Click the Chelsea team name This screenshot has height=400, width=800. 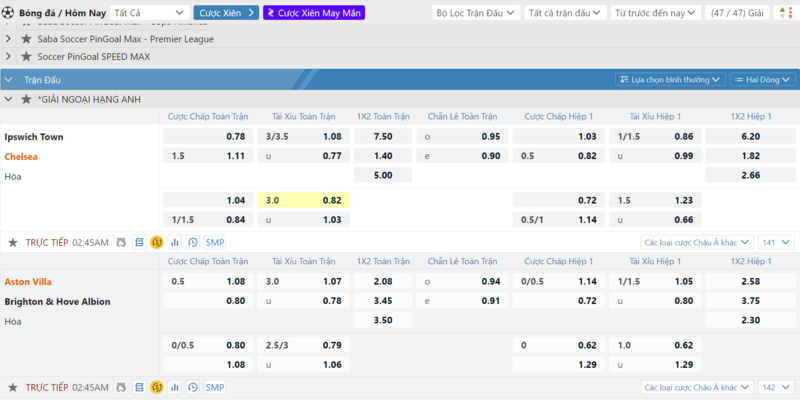21,157
